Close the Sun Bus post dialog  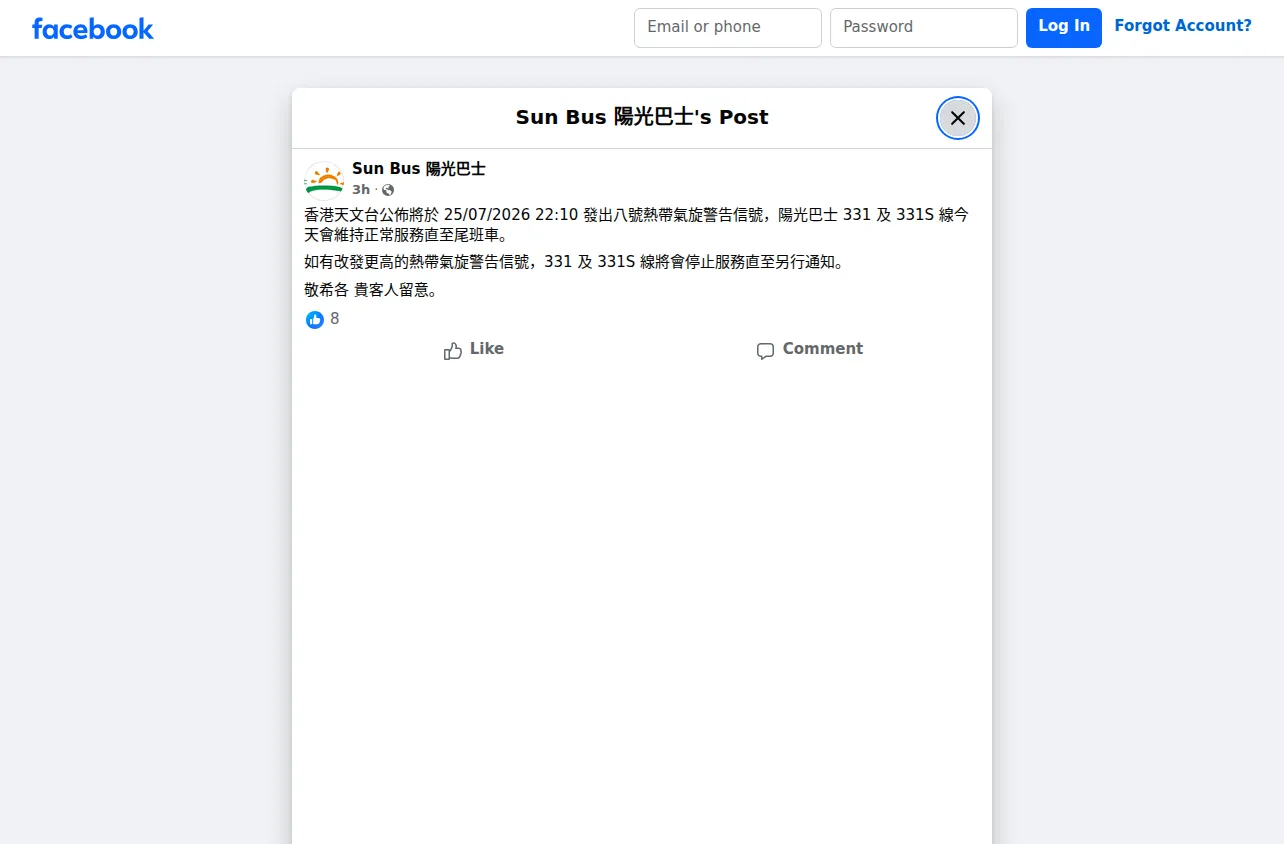[958, 118]
